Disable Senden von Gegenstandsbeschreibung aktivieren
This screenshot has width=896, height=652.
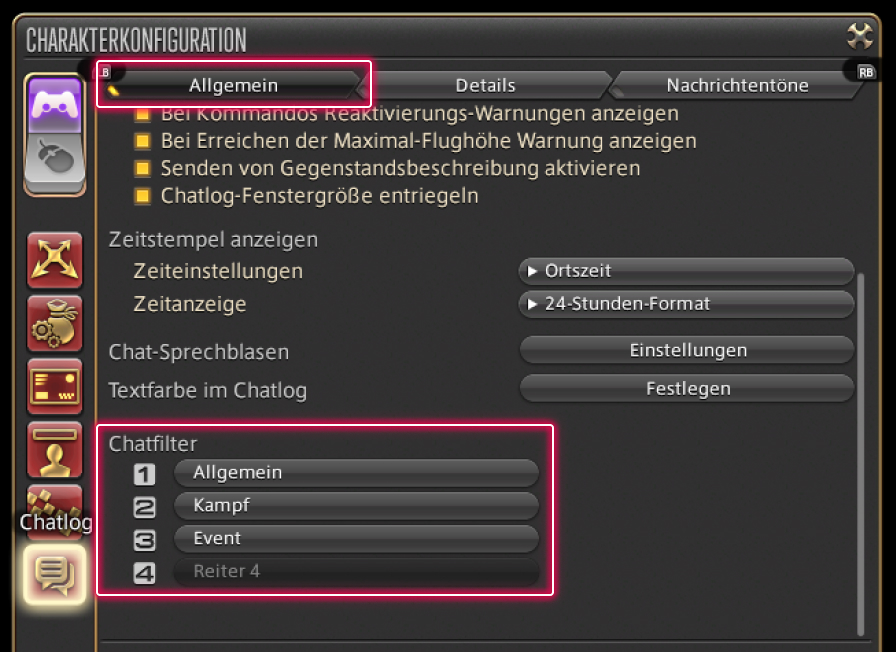coord(142,169)
